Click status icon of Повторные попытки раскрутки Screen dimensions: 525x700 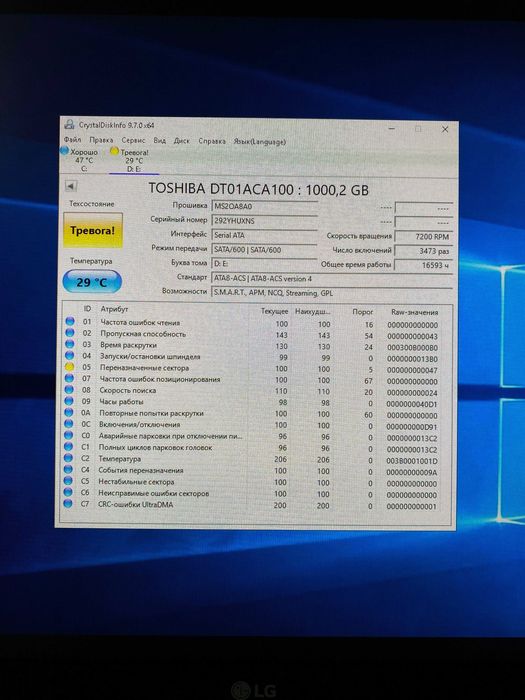point(69,412)
